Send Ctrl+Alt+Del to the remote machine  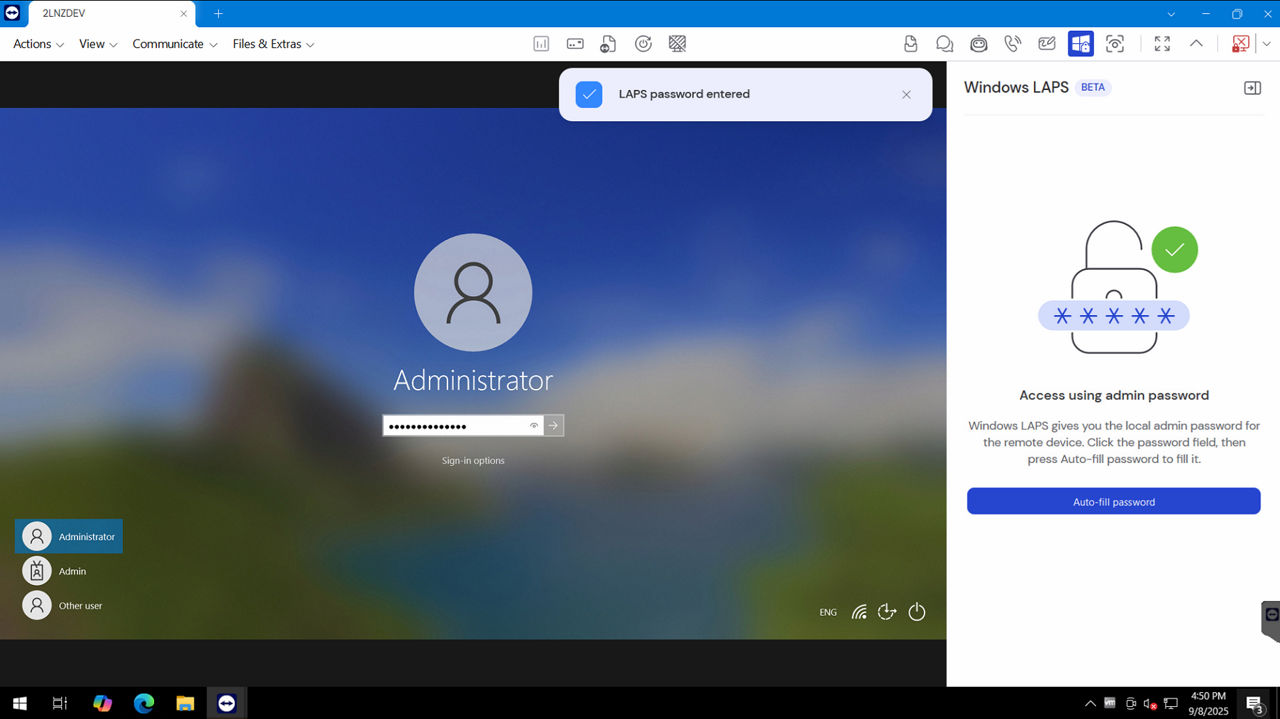575,43
